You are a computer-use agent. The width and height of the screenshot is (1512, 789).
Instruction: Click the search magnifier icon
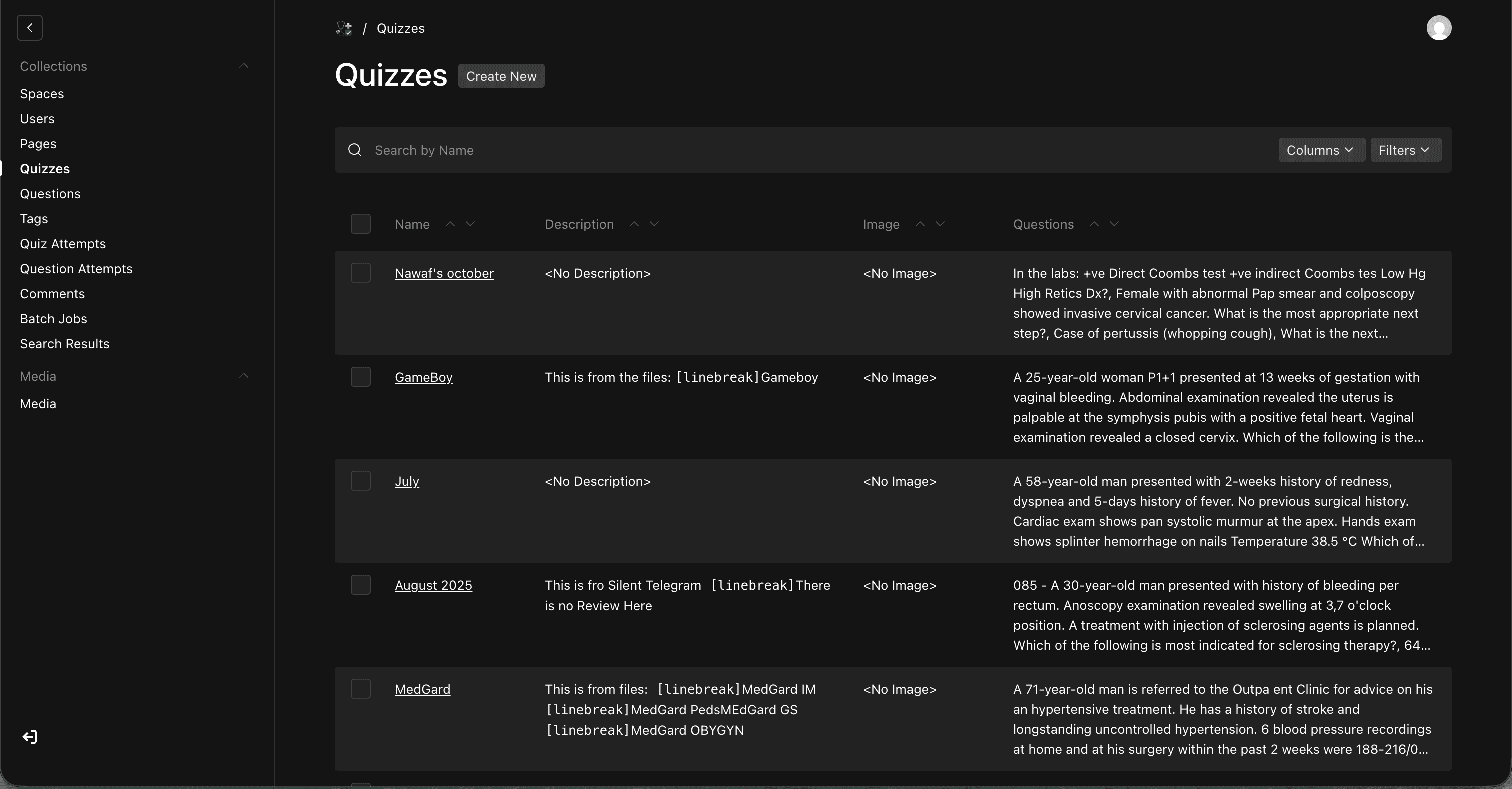click(x=355, y=150)
